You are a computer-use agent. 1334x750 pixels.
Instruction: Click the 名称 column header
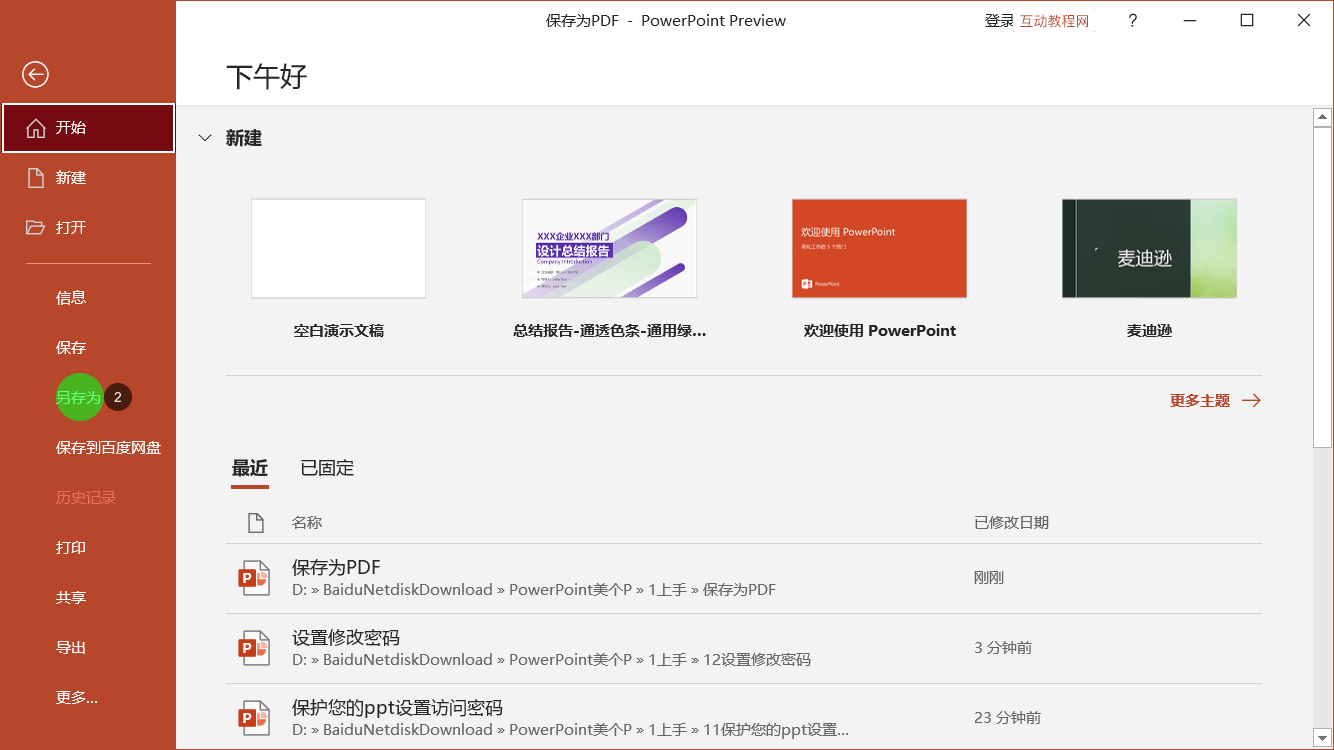[x=307, y=522]
